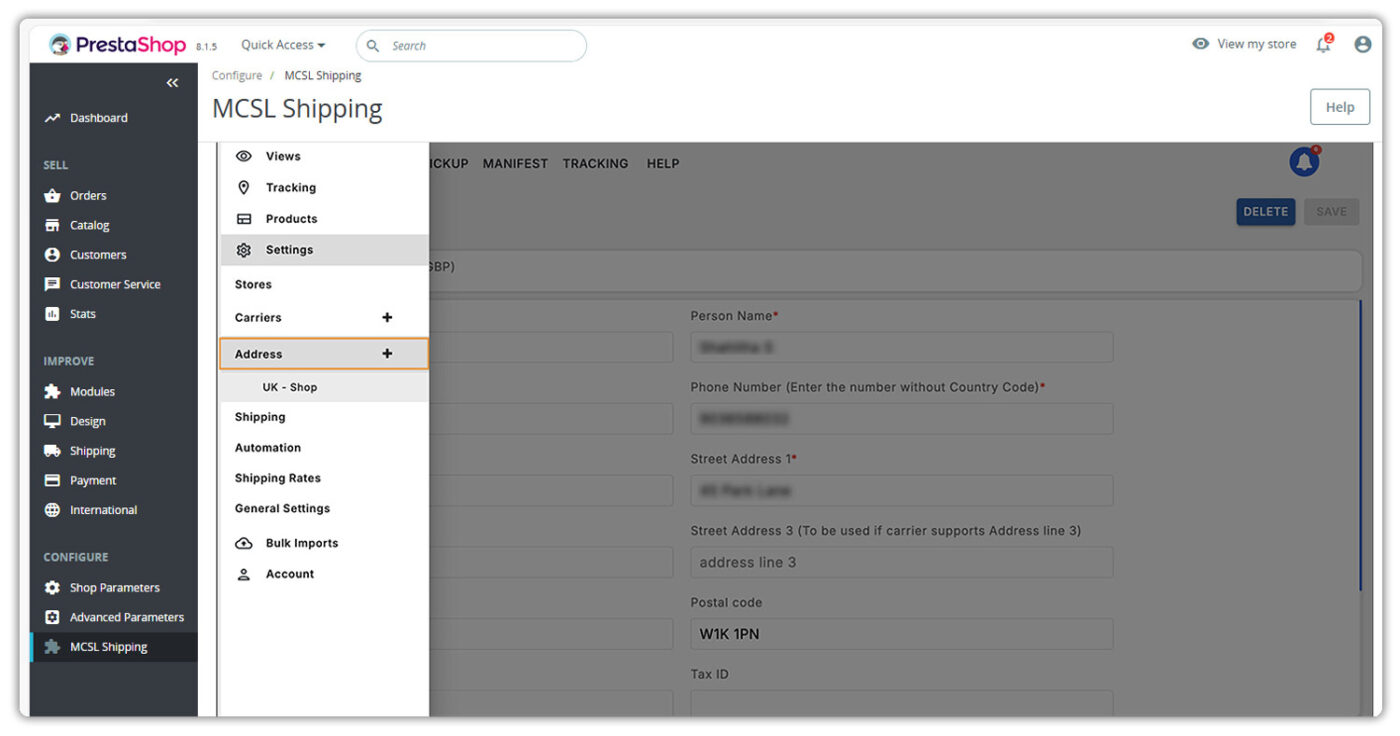Viewport: 1400px width, 736px height.
Task: Click the Configure breadcrumb link
Action: (237, 76)
